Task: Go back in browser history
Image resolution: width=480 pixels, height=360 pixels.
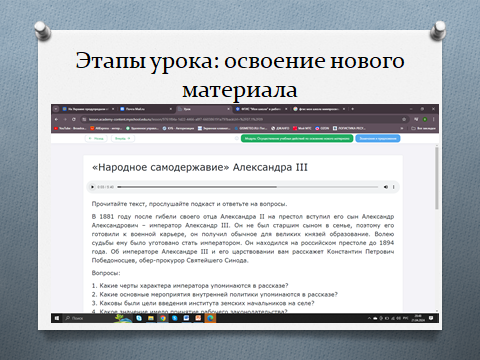Action: point(56,119)
